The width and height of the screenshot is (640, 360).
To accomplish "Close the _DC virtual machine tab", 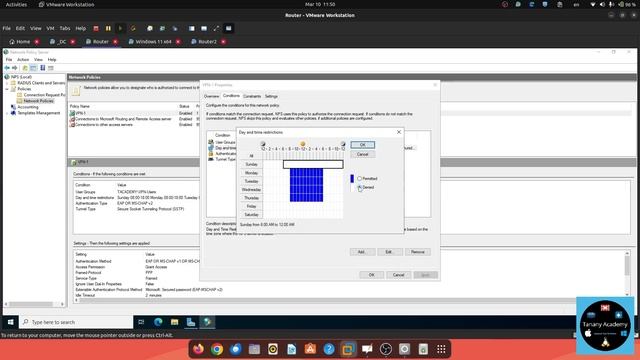I will [73, 42].
